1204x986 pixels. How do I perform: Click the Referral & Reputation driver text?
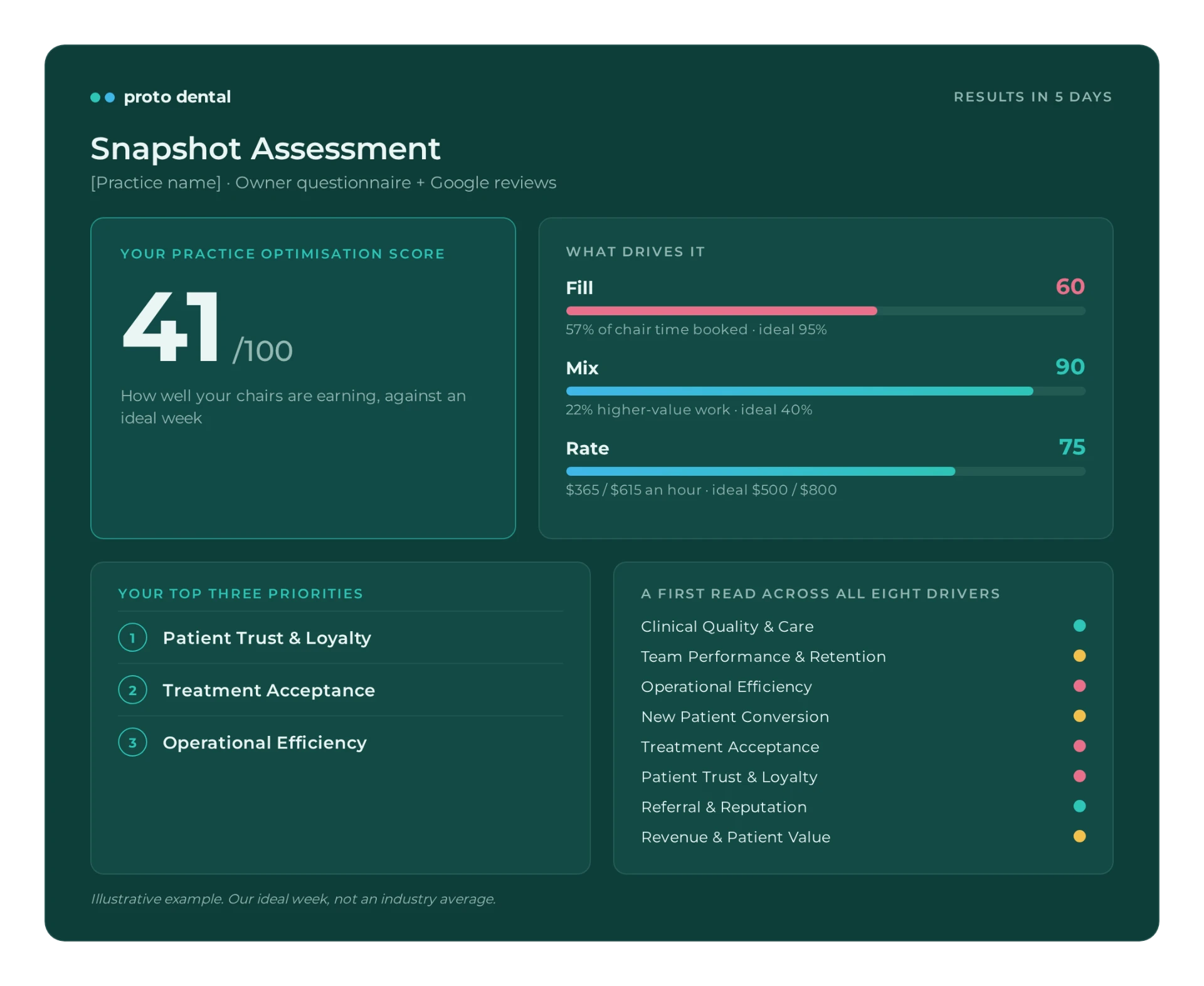pyautogui.click(x=724, y=807)
